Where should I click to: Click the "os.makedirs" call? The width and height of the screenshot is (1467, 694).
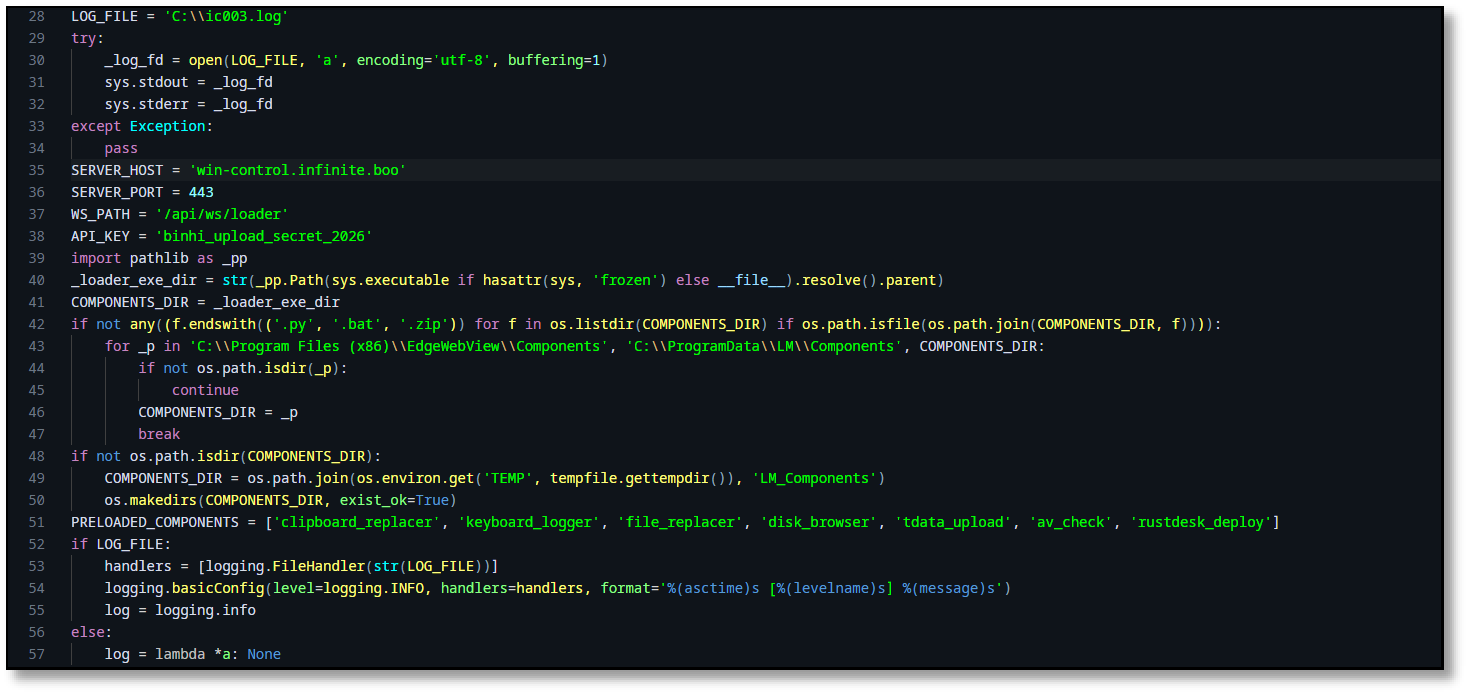click(151, 500)
